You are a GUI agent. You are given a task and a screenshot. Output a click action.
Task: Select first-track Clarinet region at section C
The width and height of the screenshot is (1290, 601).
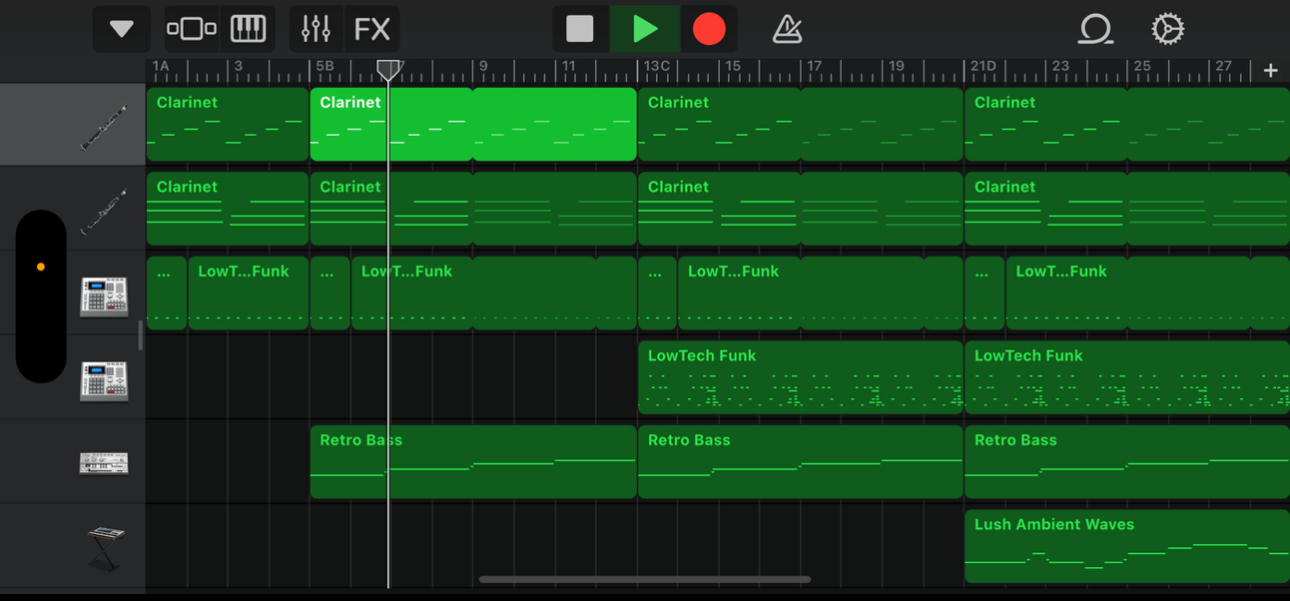coord(800,125)
